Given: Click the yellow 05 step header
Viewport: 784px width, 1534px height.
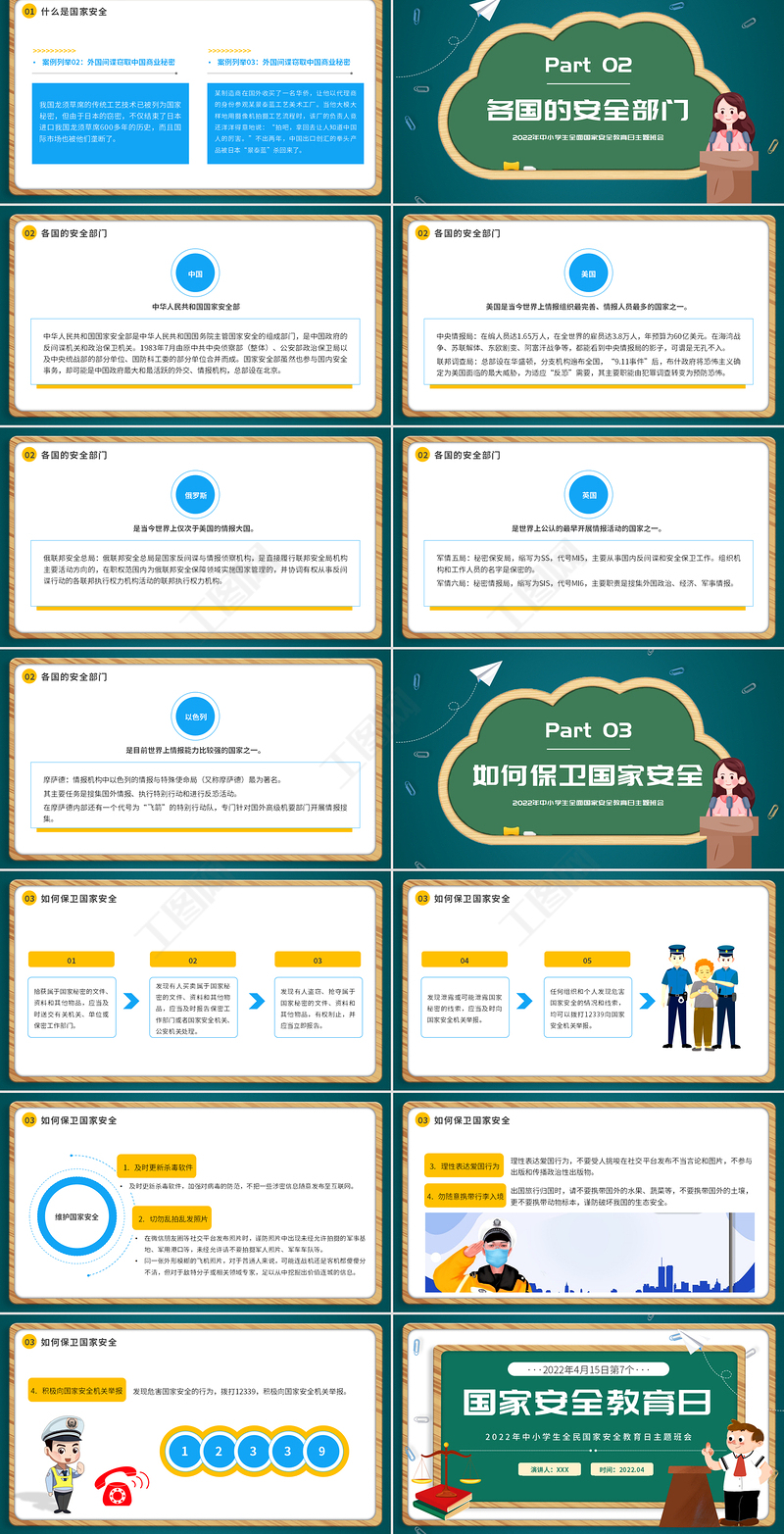Looking at the screenshot, I should tap(587, 961).
